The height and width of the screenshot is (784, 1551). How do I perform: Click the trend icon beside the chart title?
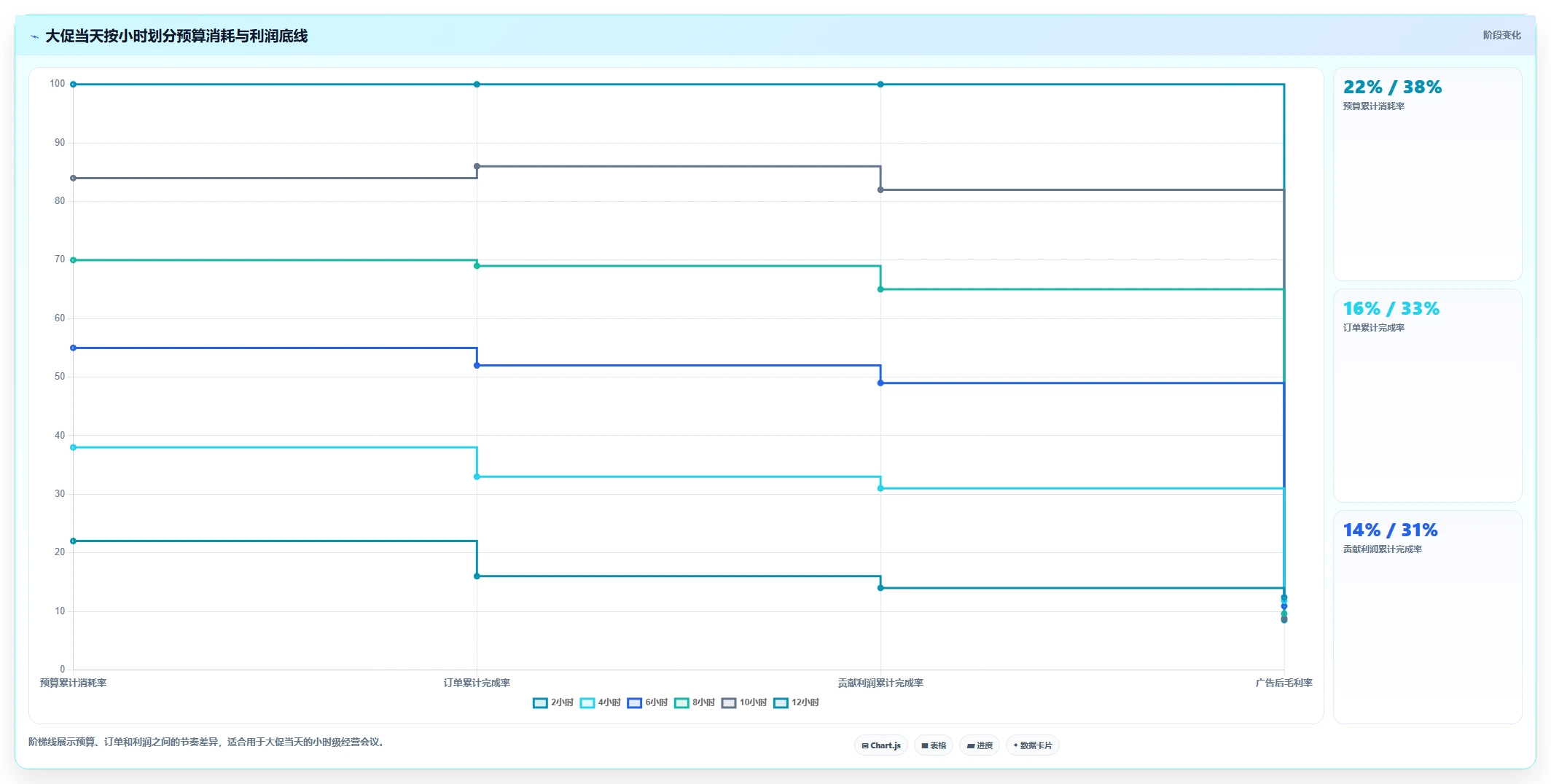(x=34, y=36)
